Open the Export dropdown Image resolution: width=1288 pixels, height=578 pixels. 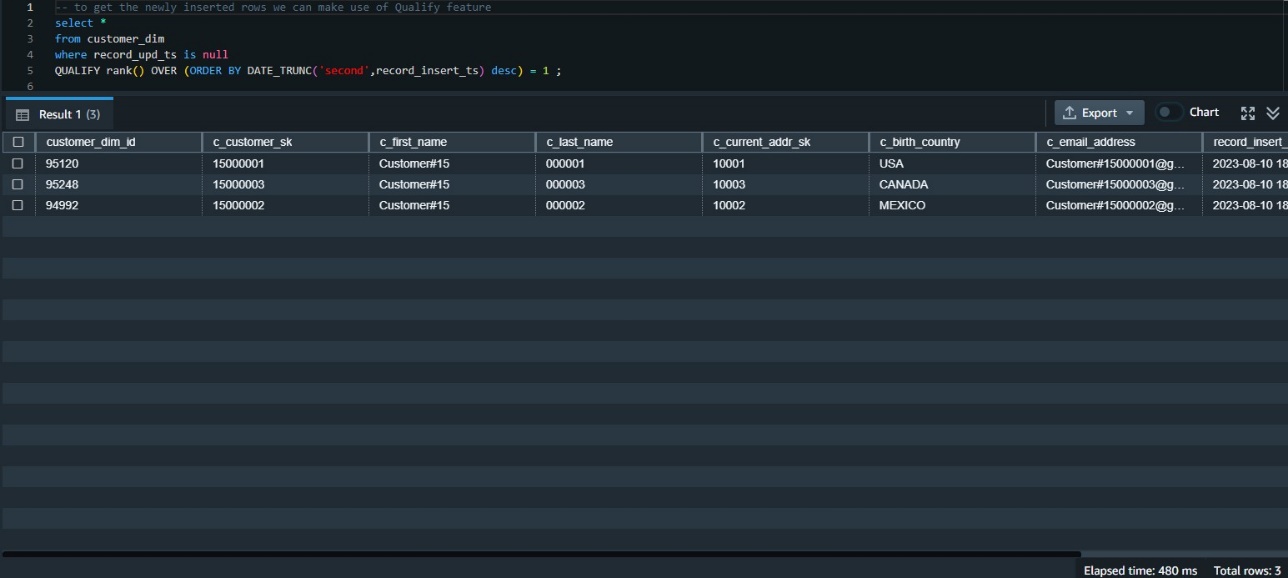[x=1099, y=113]
